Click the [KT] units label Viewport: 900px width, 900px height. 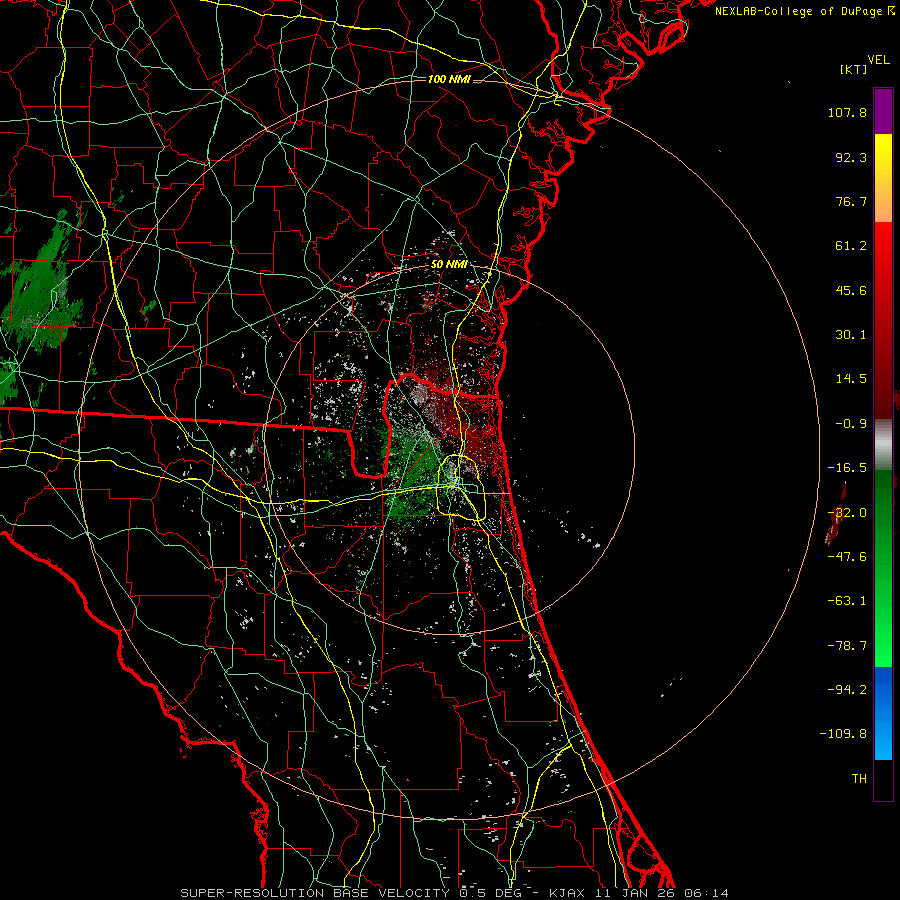point(853,69)
